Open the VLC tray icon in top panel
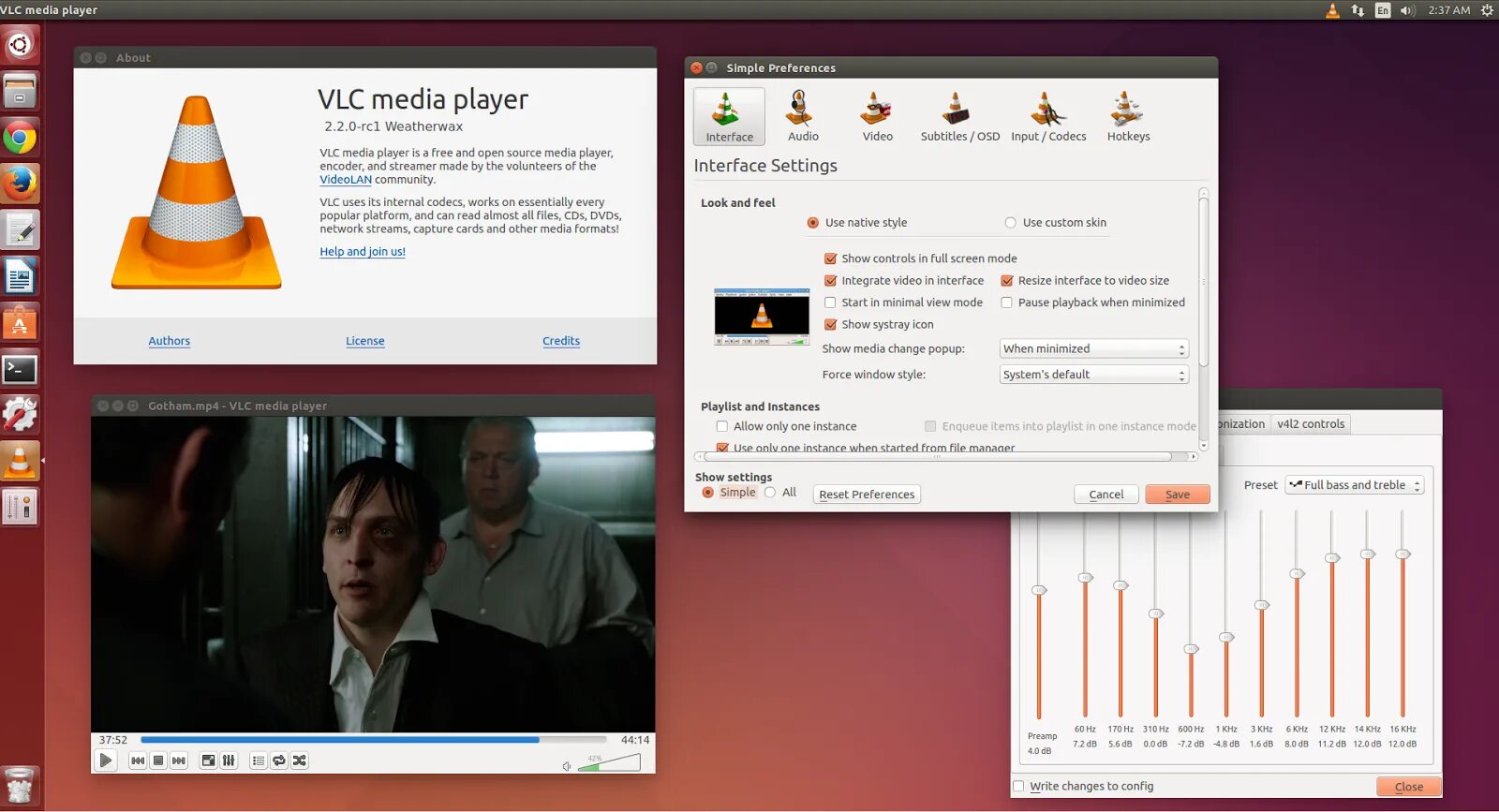Viewport: 1499px width, 812px height. pyautogui.click(x=1332, y=10)
